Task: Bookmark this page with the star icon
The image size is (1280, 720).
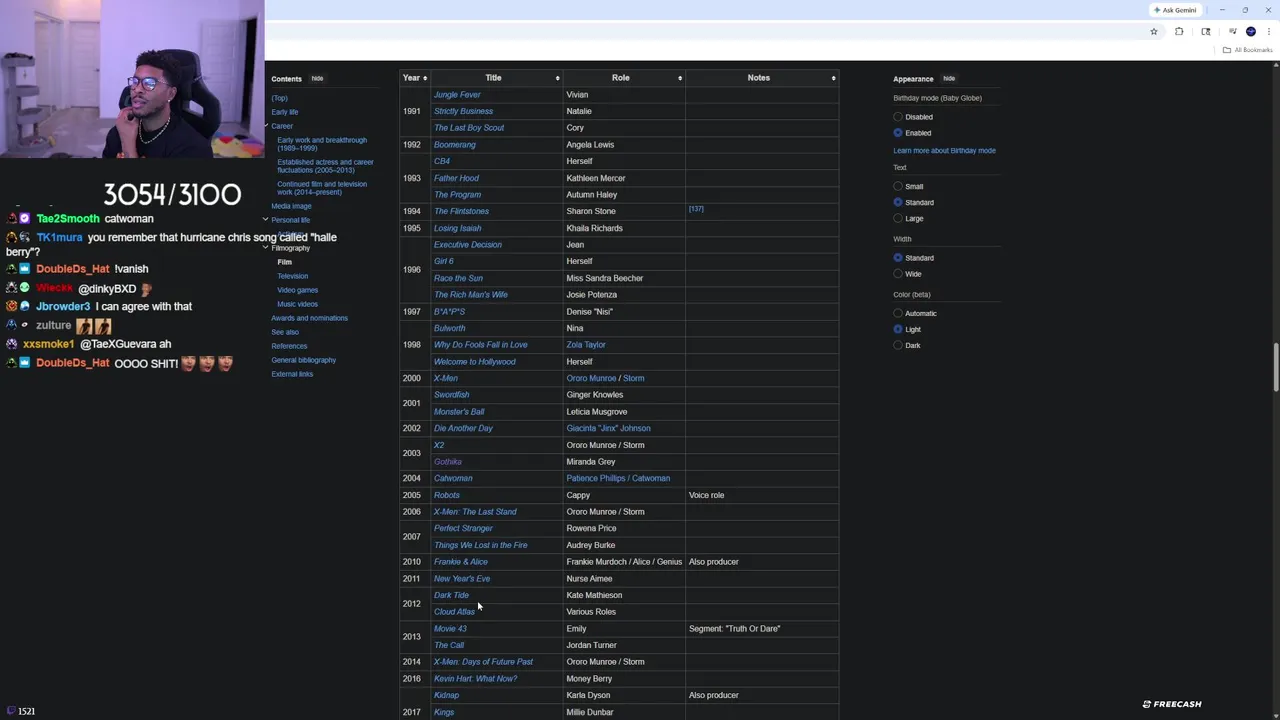Action: tap(1154, 31)
